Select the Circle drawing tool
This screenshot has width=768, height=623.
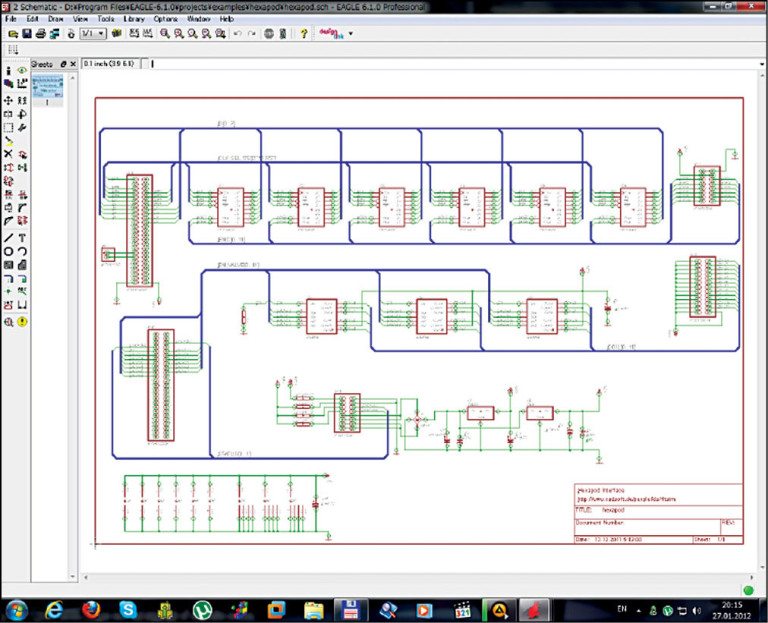[x=8, y=251]
